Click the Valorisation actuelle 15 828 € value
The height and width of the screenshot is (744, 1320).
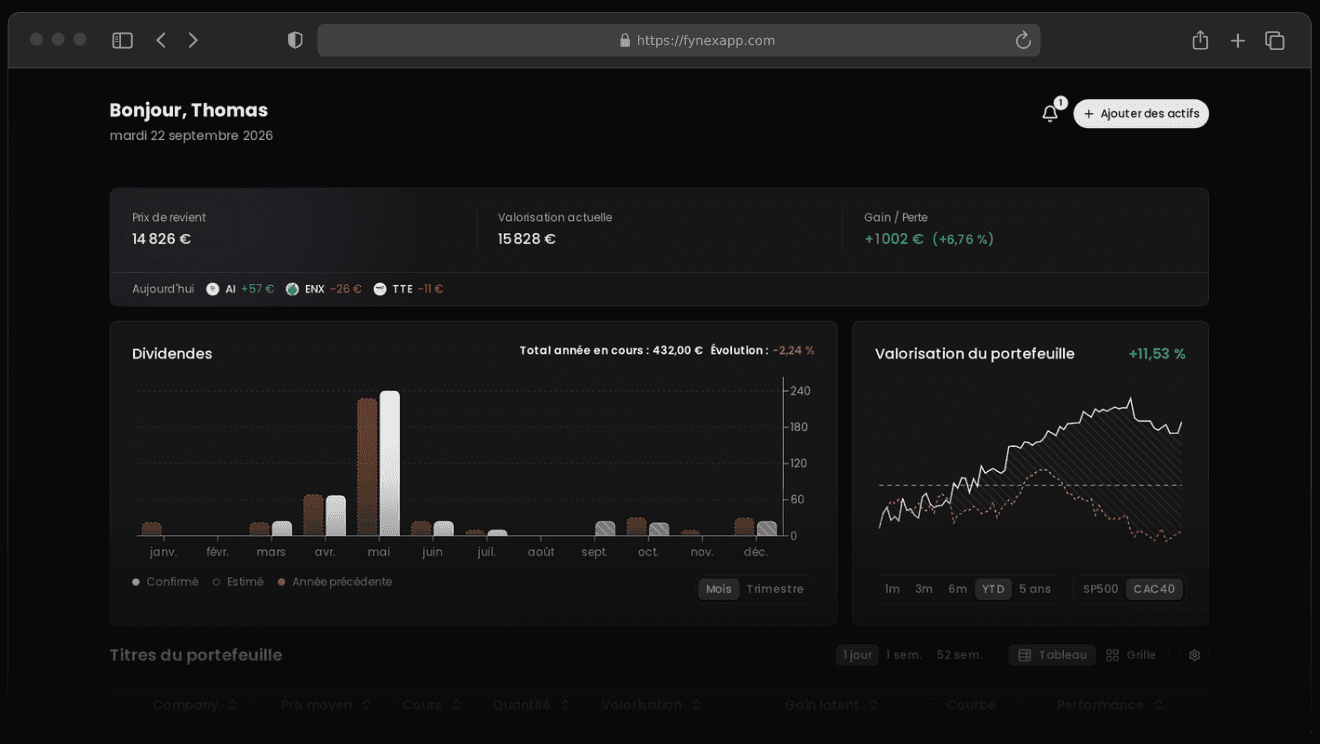click(527, 239)
